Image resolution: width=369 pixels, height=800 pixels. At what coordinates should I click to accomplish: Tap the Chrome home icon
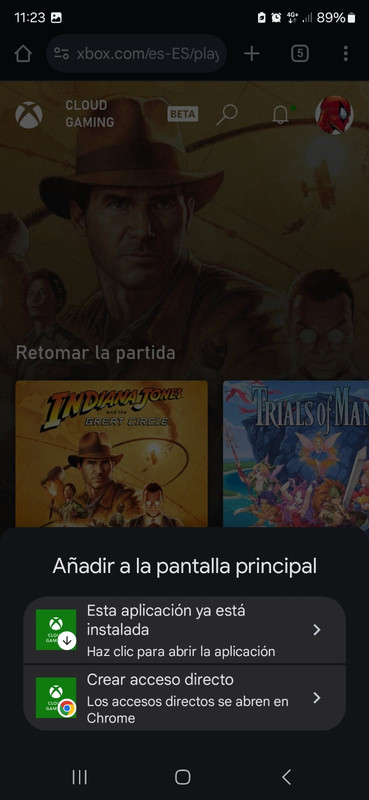pos(23,54)
